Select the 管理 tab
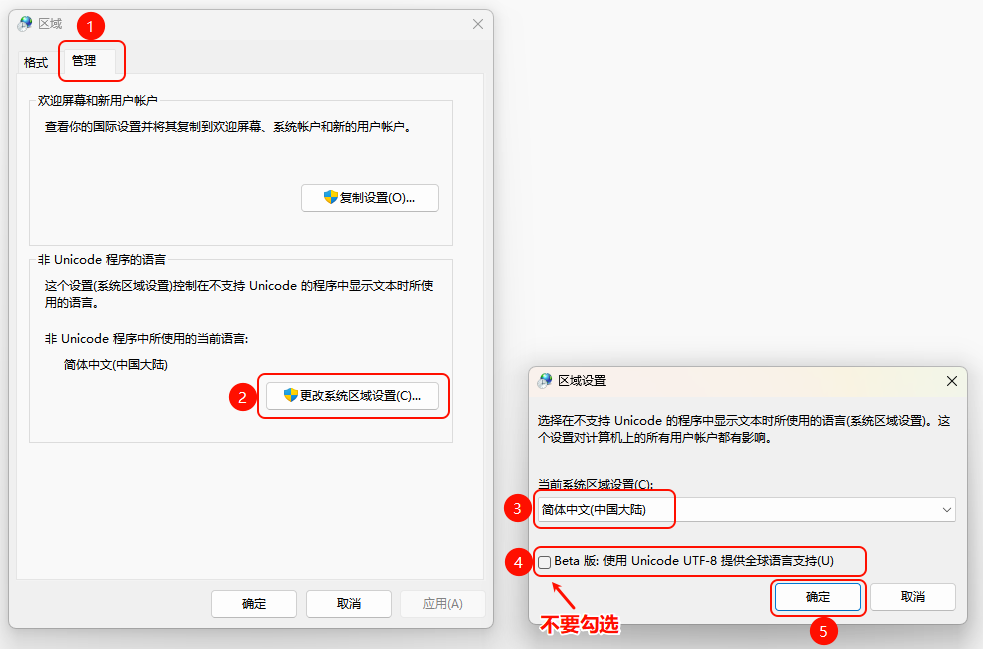Viewport: 983px width, 649px height. (84, 61)
